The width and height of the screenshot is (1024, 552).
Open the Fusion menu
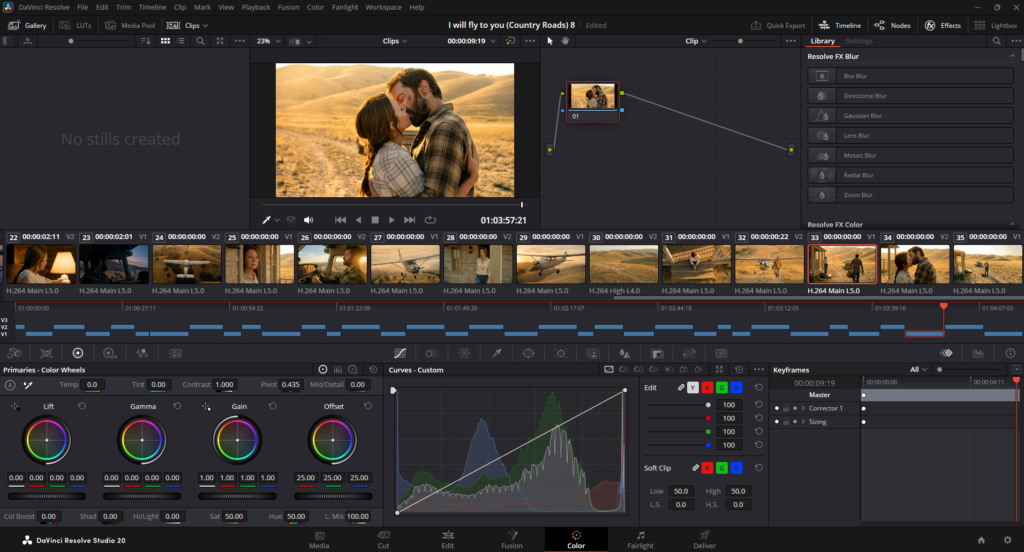coord(288,7)
